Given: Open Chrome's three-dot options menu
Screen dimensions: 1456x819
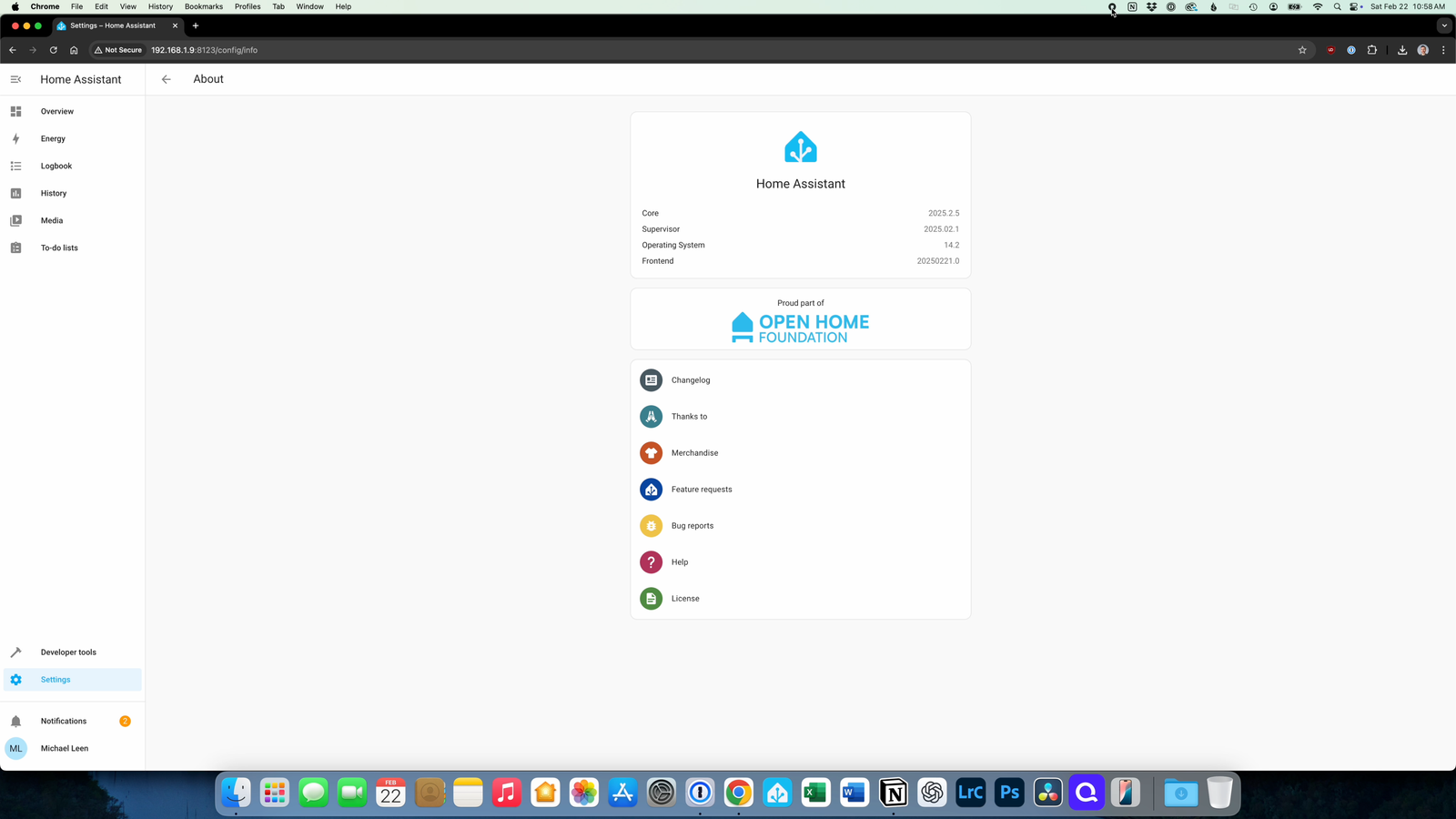Looking at the screenshot, I should 1443,50.
